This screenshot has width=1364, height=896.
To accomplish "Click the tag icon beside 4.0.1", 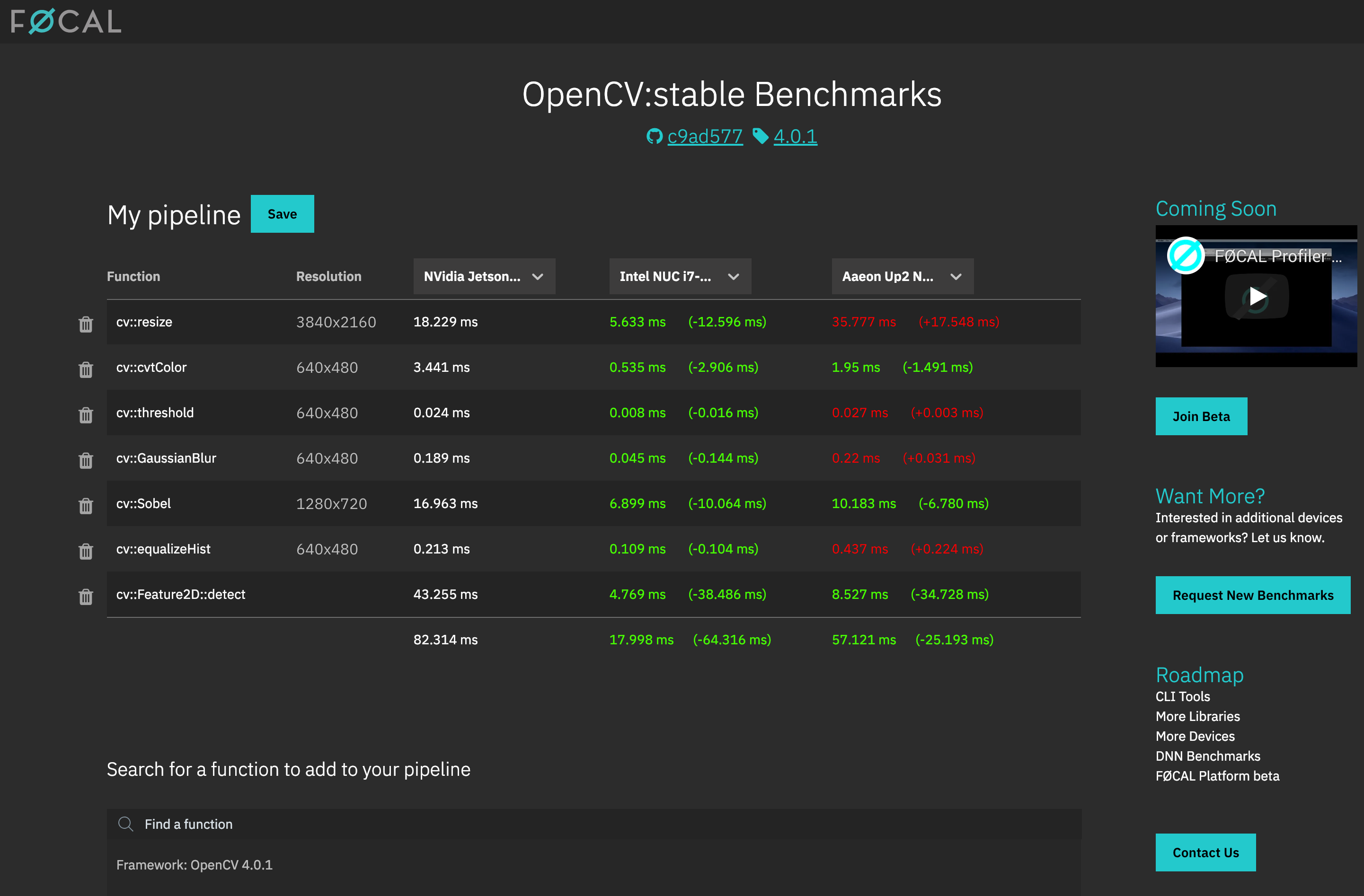I will 761,136.
